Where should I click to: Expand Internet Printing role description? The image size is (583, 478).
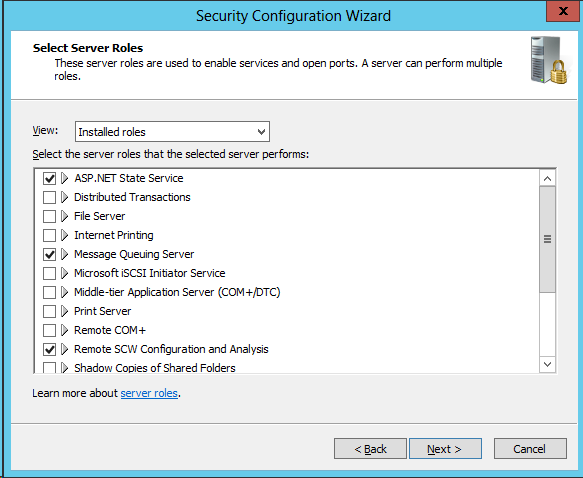(x=65, y=235)
